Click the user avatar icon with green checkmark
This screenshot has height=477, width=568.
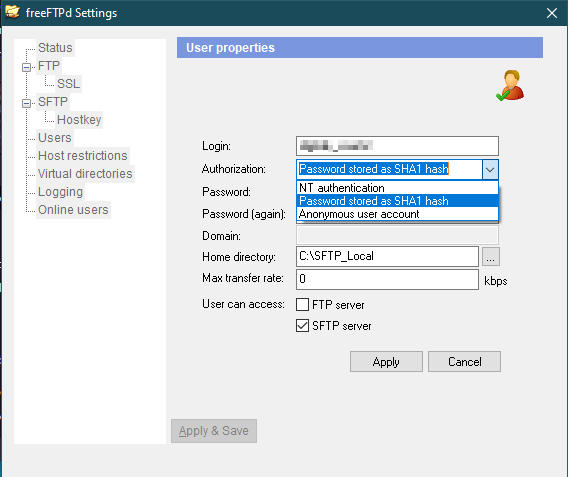pos(510,85)
